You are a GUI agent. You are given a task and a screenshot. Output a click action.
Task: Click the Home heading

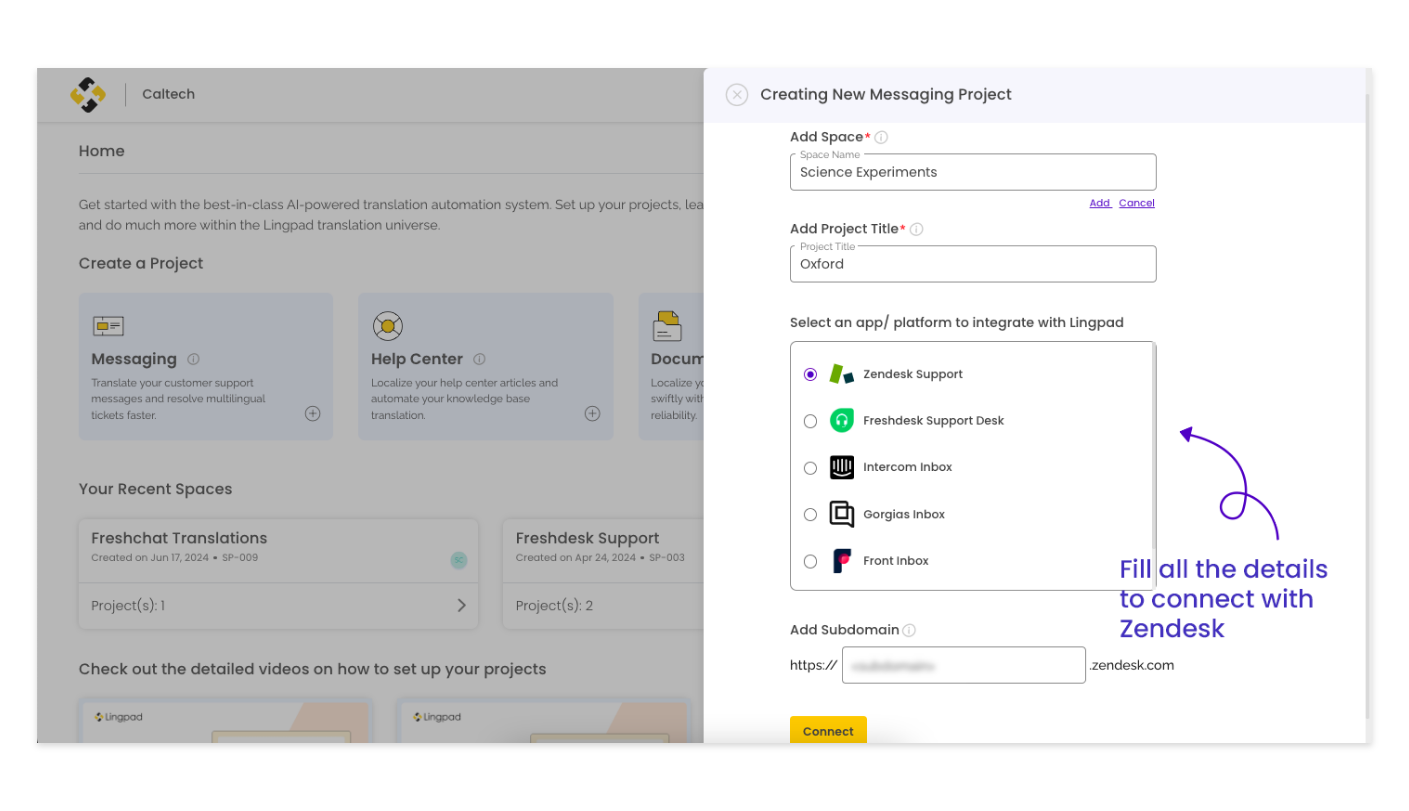[102, 151]
